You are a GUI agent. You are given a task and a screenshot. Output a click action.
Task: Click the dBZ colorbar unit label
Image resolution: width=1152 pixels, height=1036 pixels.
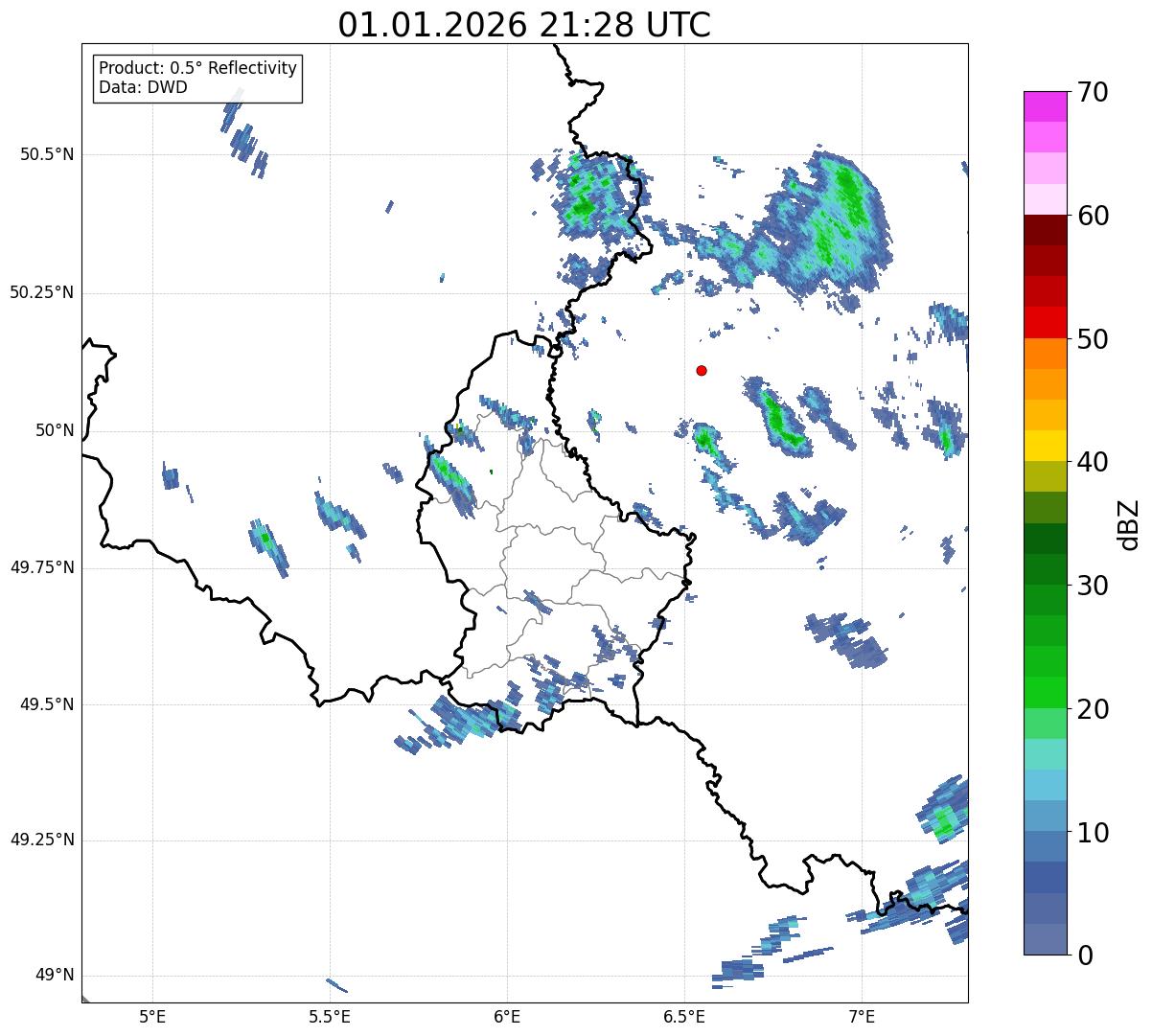coord(1129,523)
